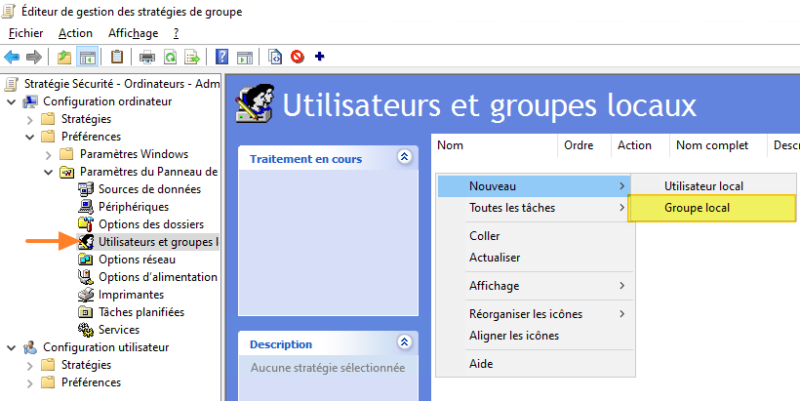
Task: Select Configuration ordinateur label in tree
Action: click(x=107, y=102)
